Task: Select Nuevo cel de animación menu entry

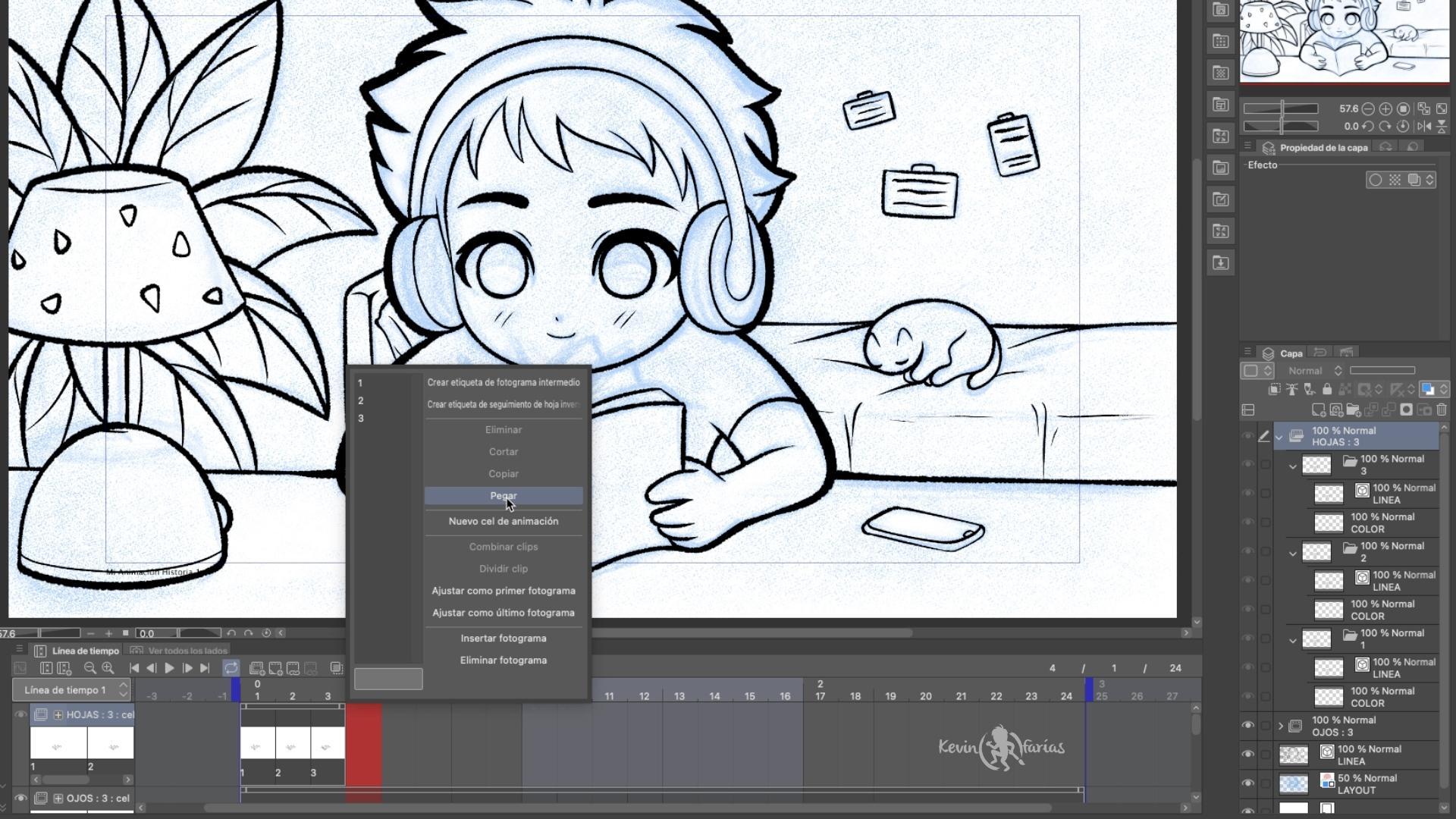Action: (x=503, y=522)
